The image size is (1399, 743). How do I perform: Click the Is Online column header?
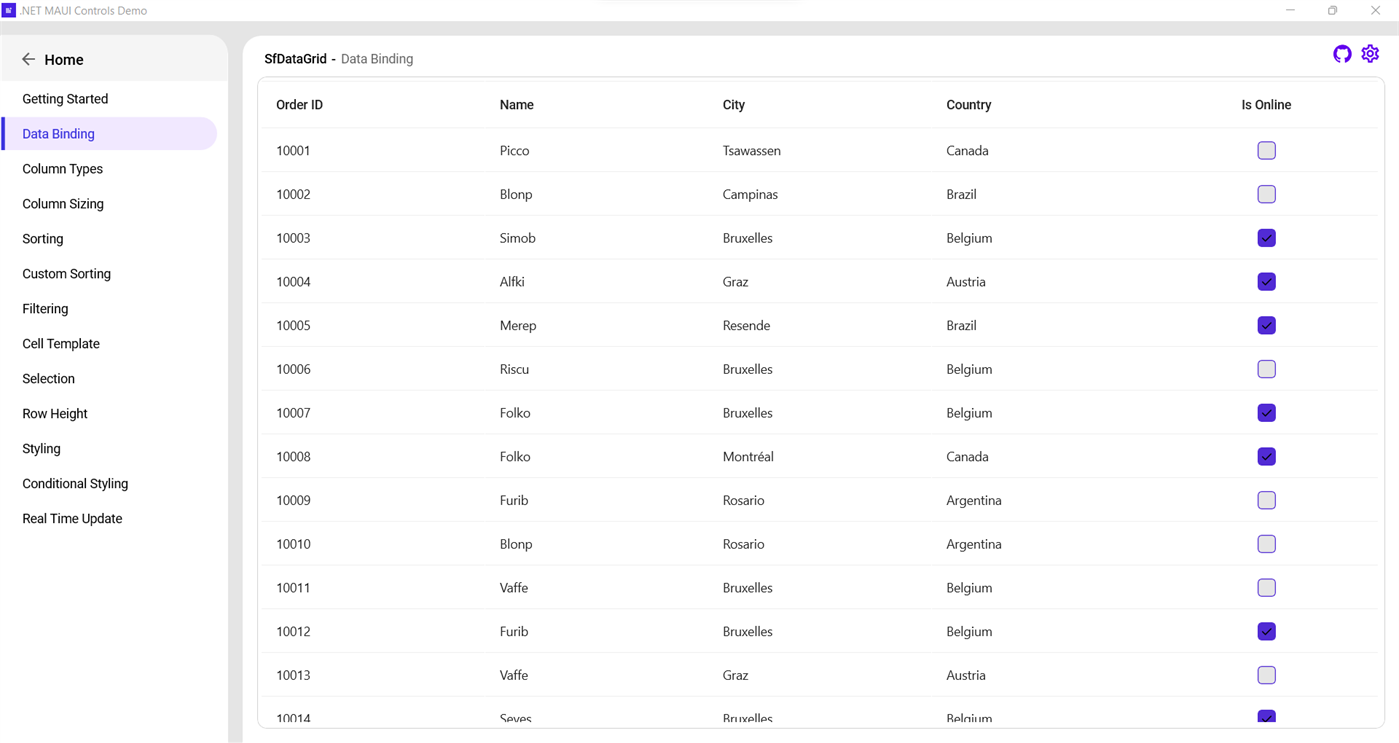[1266, 105]
